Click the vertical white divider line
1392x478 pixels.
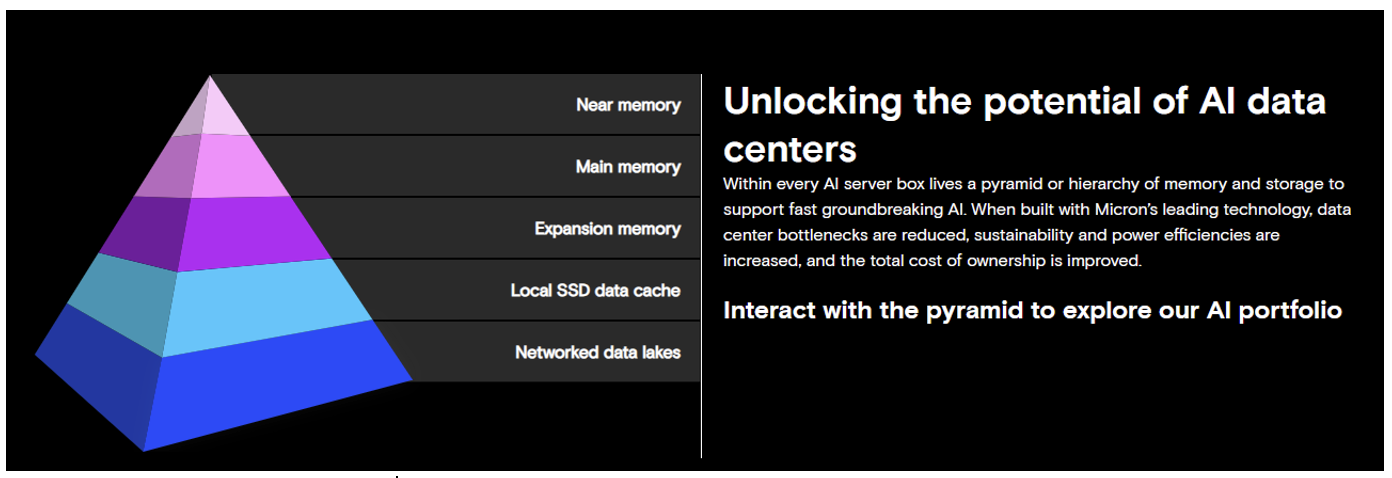[701, 266]
